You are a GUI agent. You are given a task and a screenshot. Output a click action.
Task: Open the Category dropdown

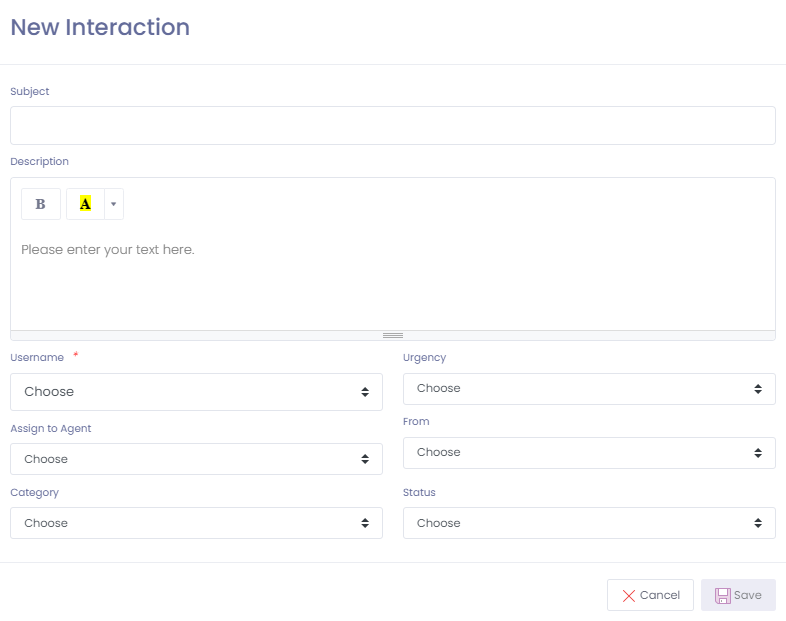point(196,523)
